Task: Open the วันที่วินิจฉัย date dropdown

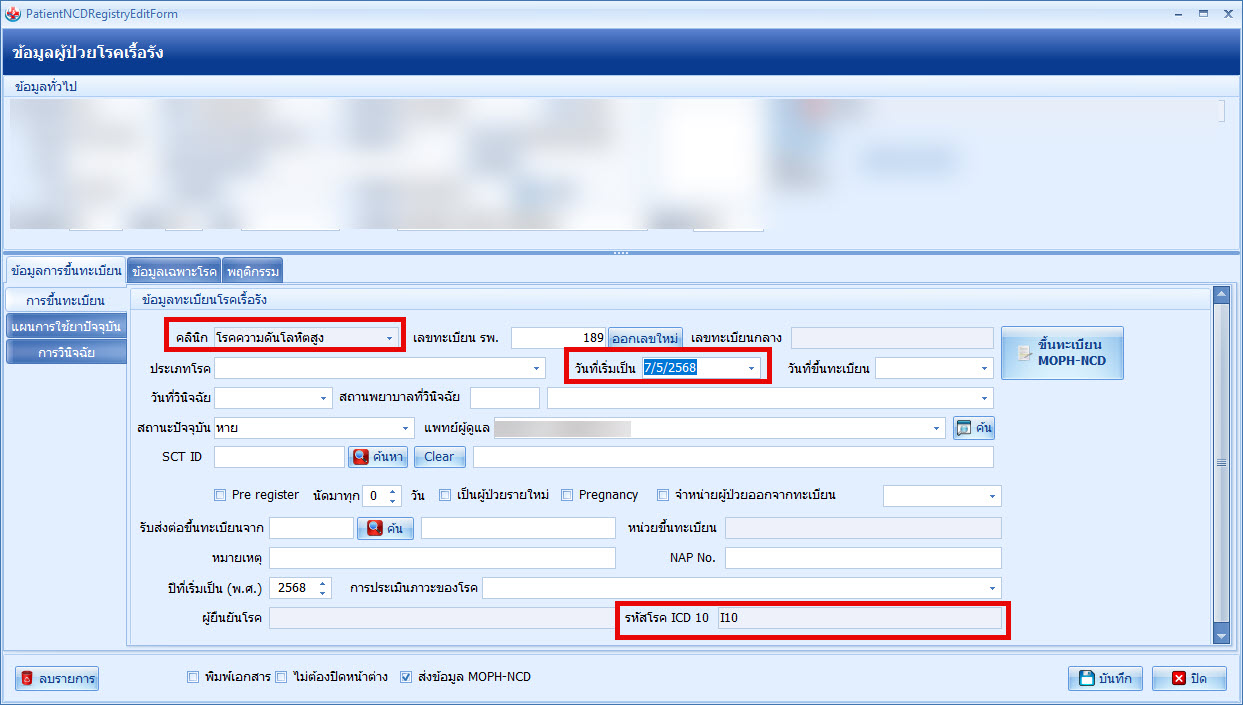Action: (x=323, y=398)
